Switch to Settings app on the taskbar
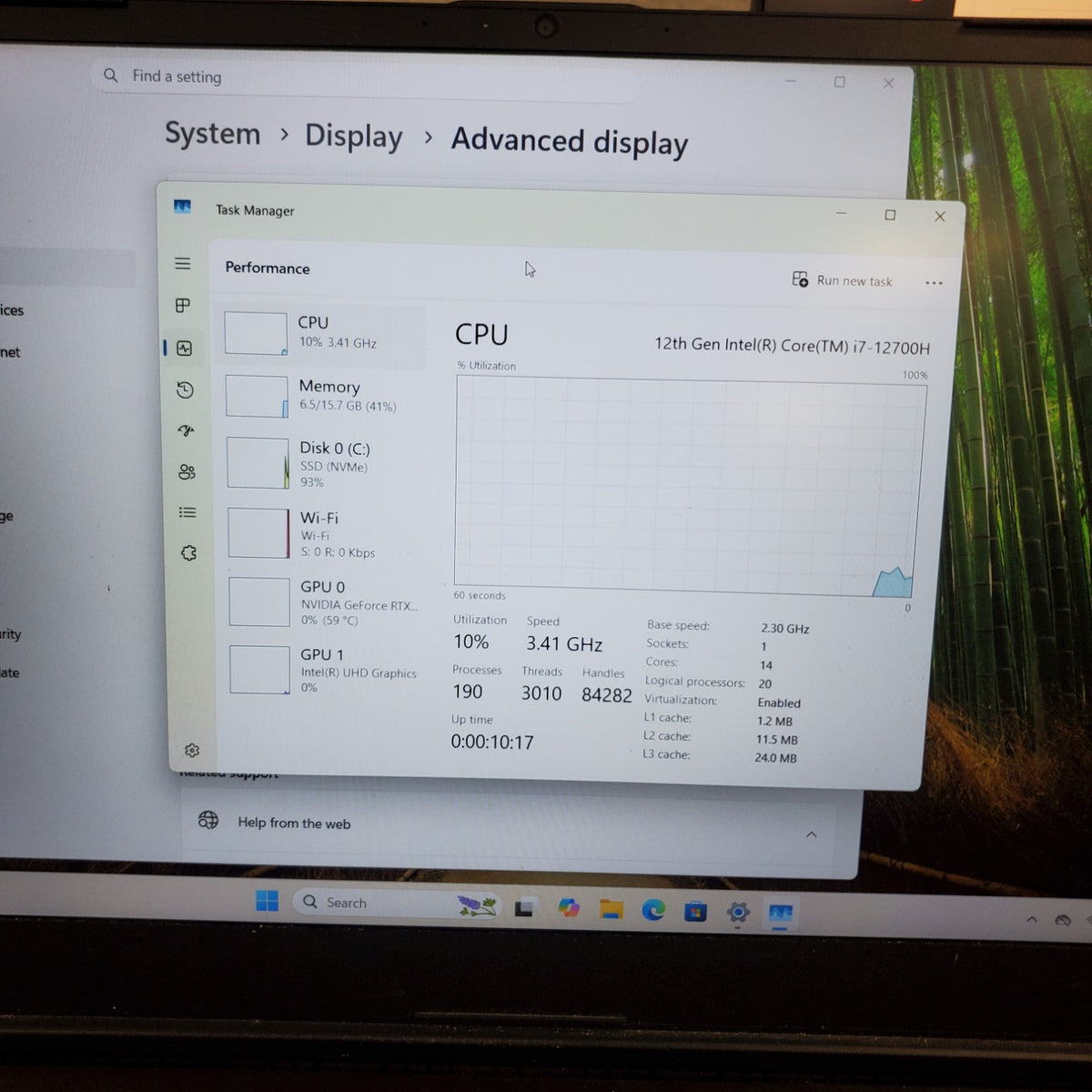1092x1092 pixels. click(738, 912)
